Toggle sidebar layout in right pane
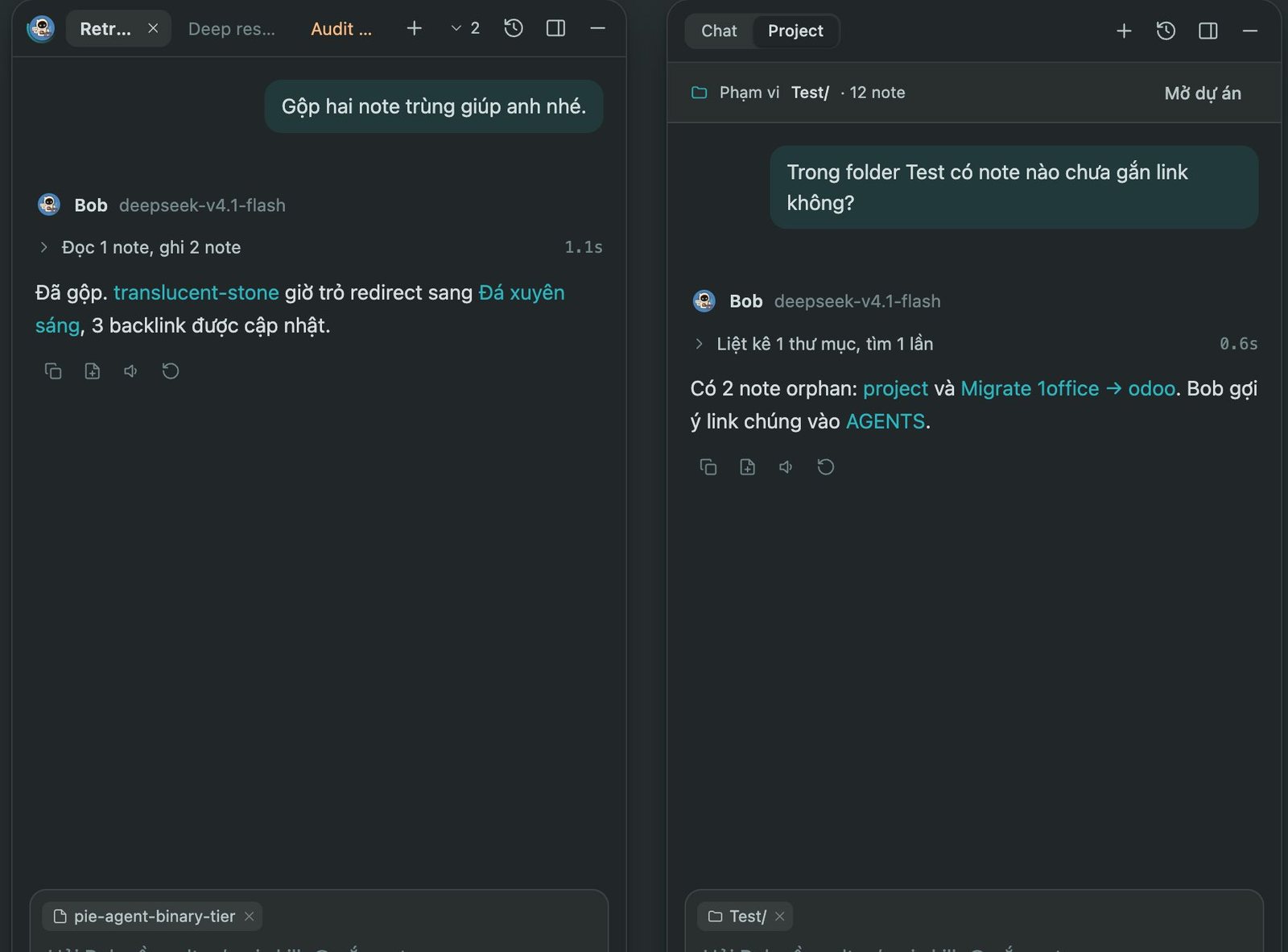The image size is (1288, 952). click(x=1208, y=31)
